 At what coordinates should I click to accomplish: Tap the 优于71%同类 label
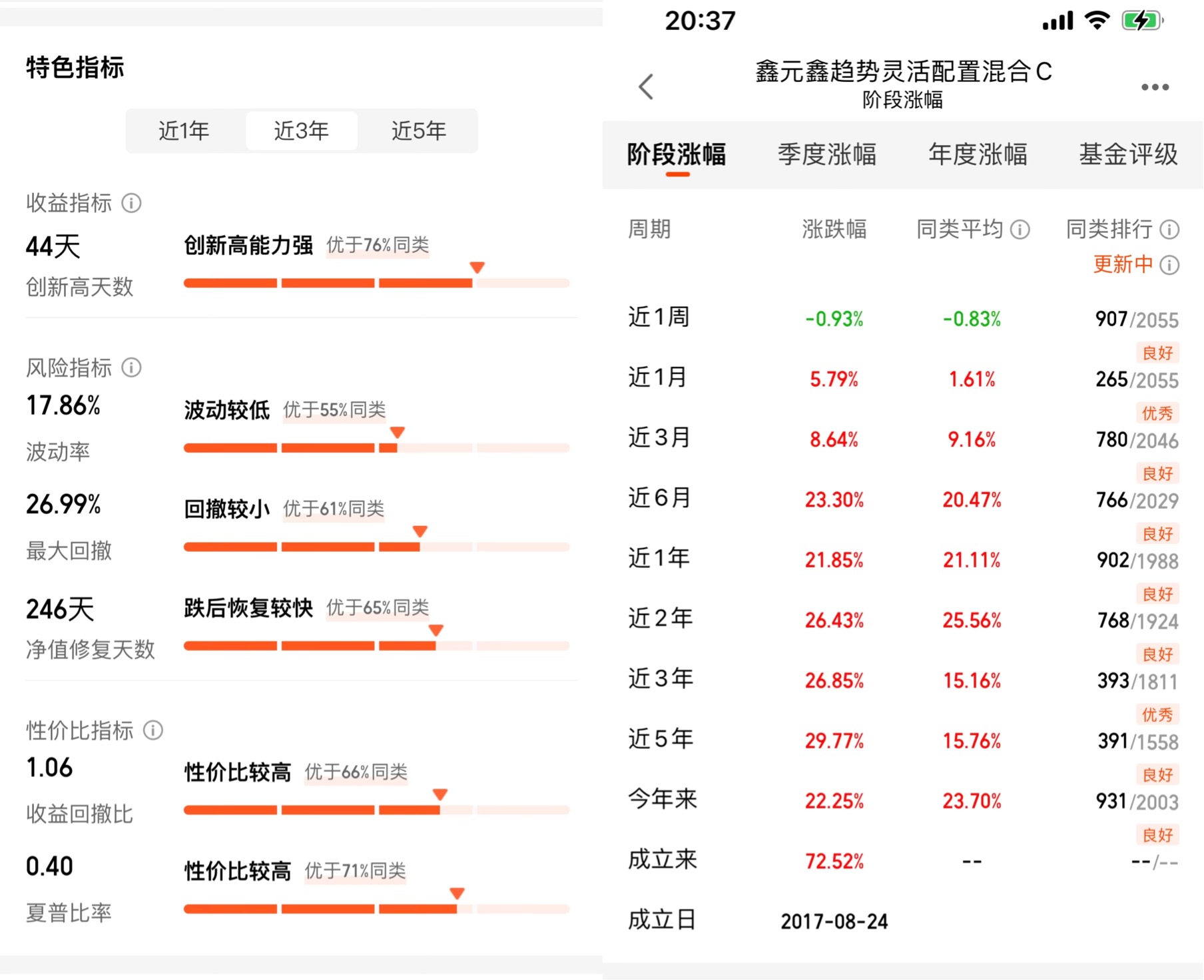click(x=355, y=871)
